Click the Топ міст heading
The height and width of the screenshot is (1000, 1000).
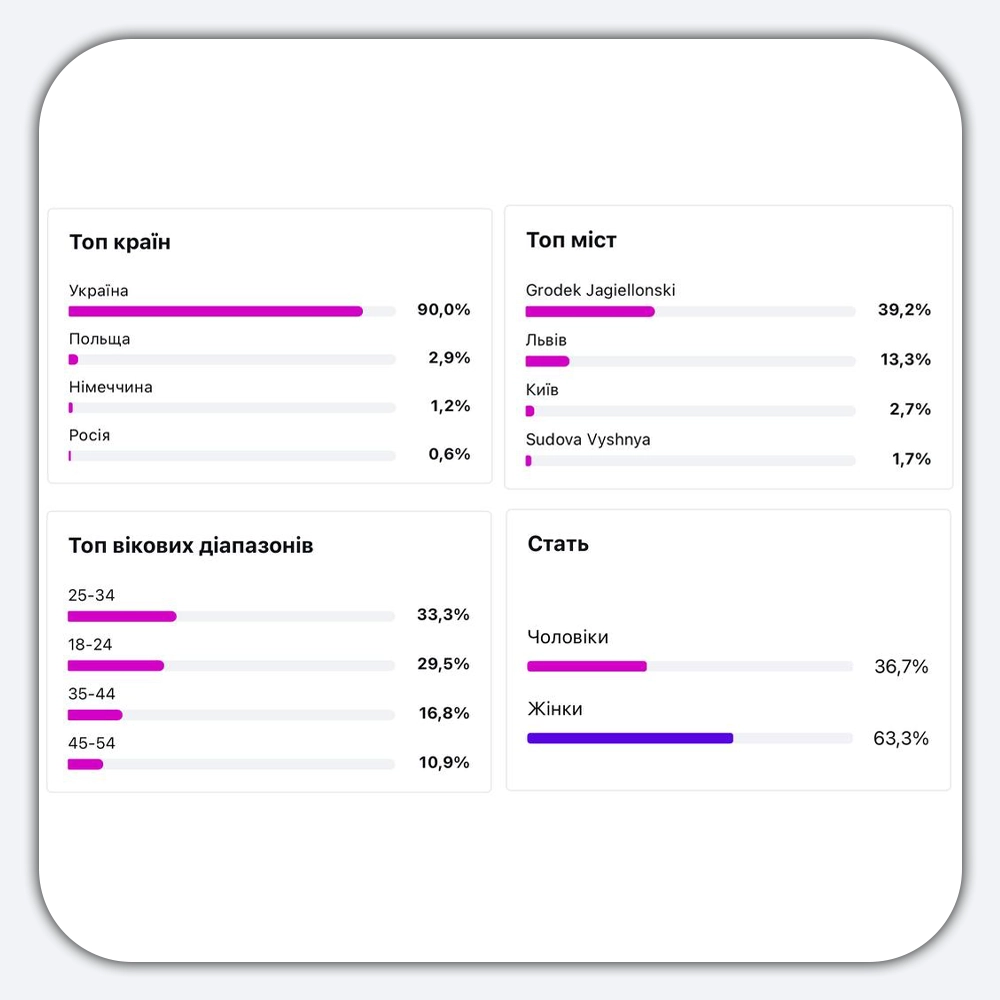point(571,240)
